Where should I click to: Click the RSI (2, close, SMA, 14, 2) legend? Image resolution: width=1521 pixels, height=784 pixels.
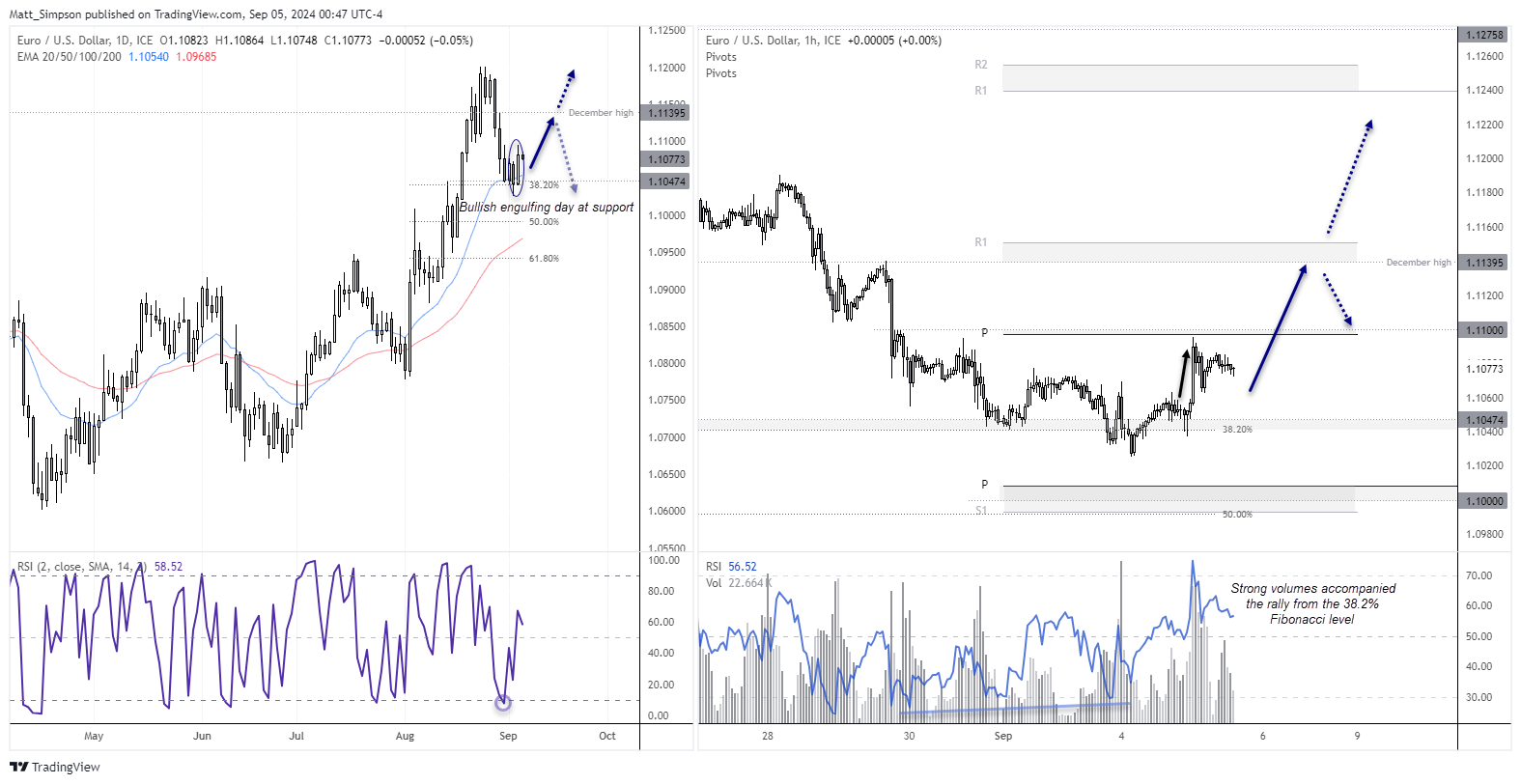point(83,567)
